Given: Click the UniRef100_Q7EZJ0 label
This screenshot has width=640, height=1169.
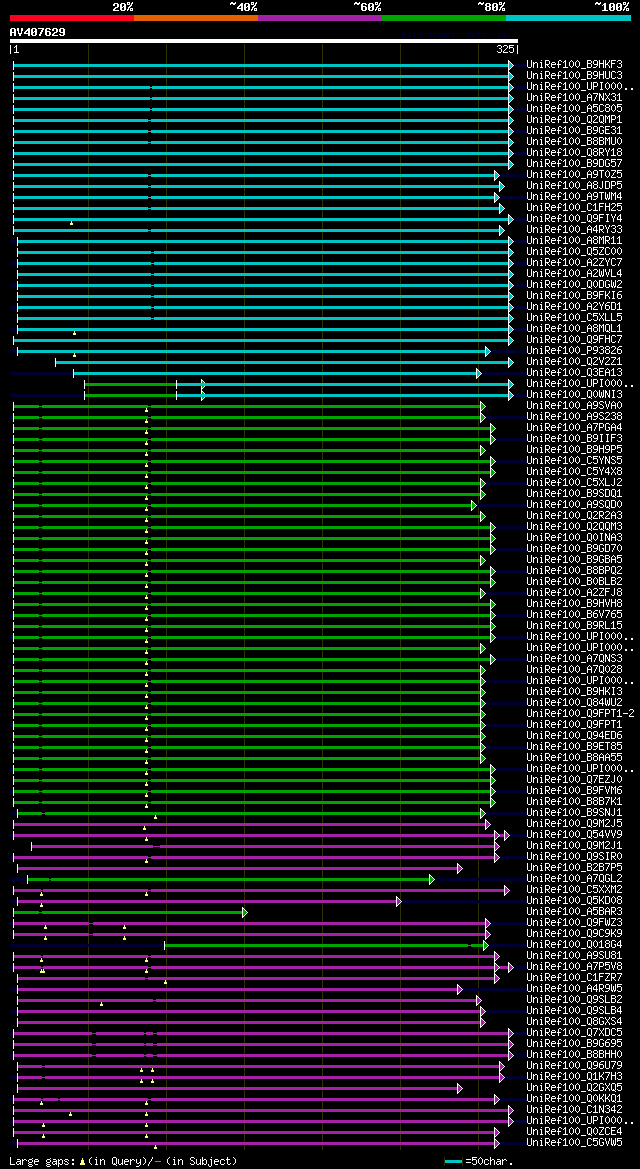Looking at the screenshot, I should 574,780.
